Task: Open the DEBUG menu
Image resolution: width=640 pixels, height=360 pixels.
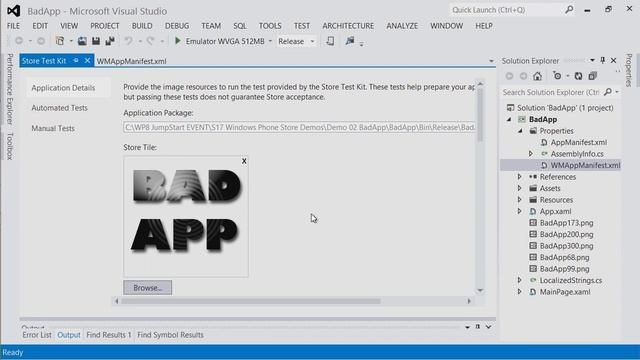Action: coord(177,26)
